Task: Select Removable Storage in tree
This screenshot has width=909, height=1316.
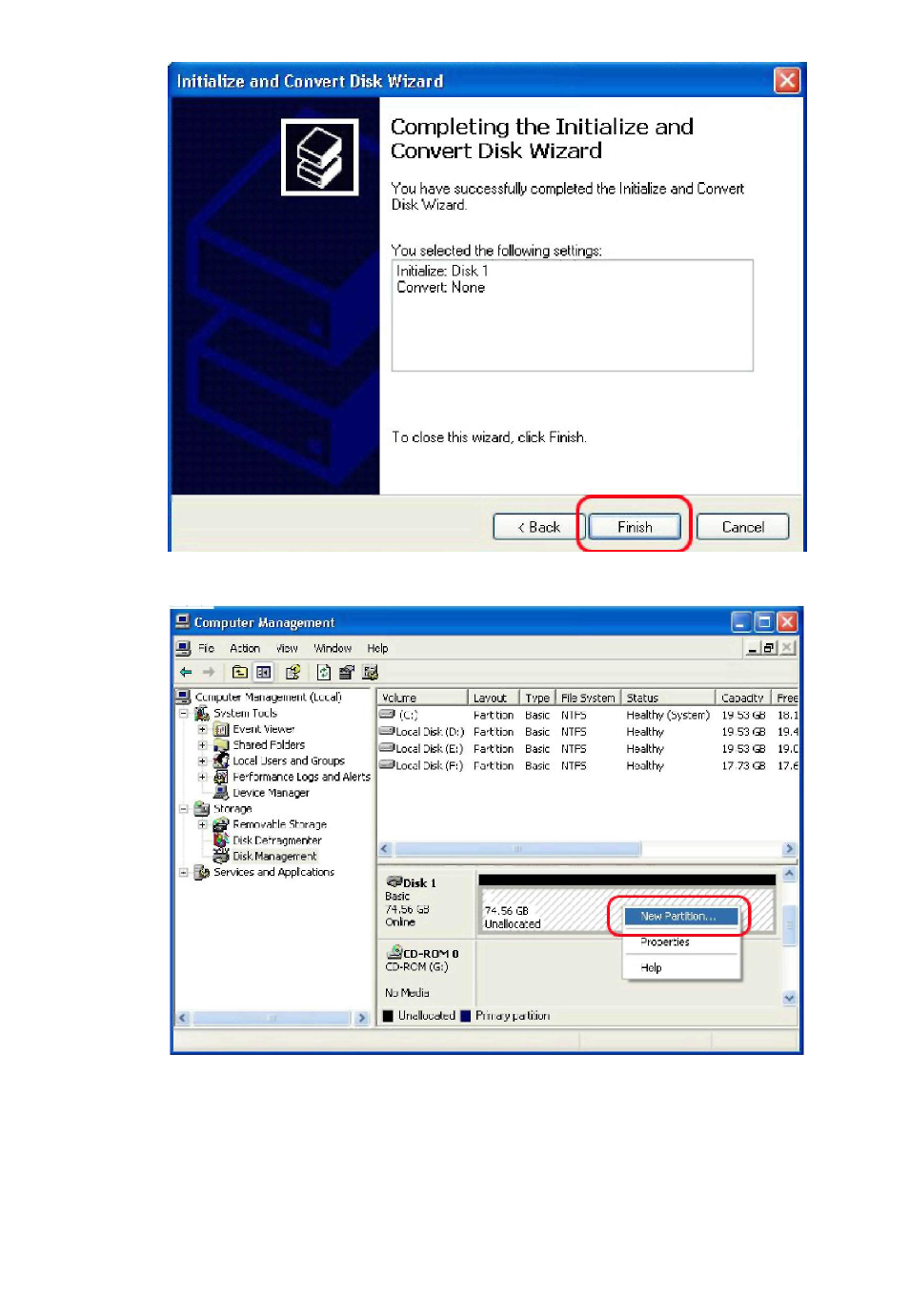Action: tap(279, 824)
